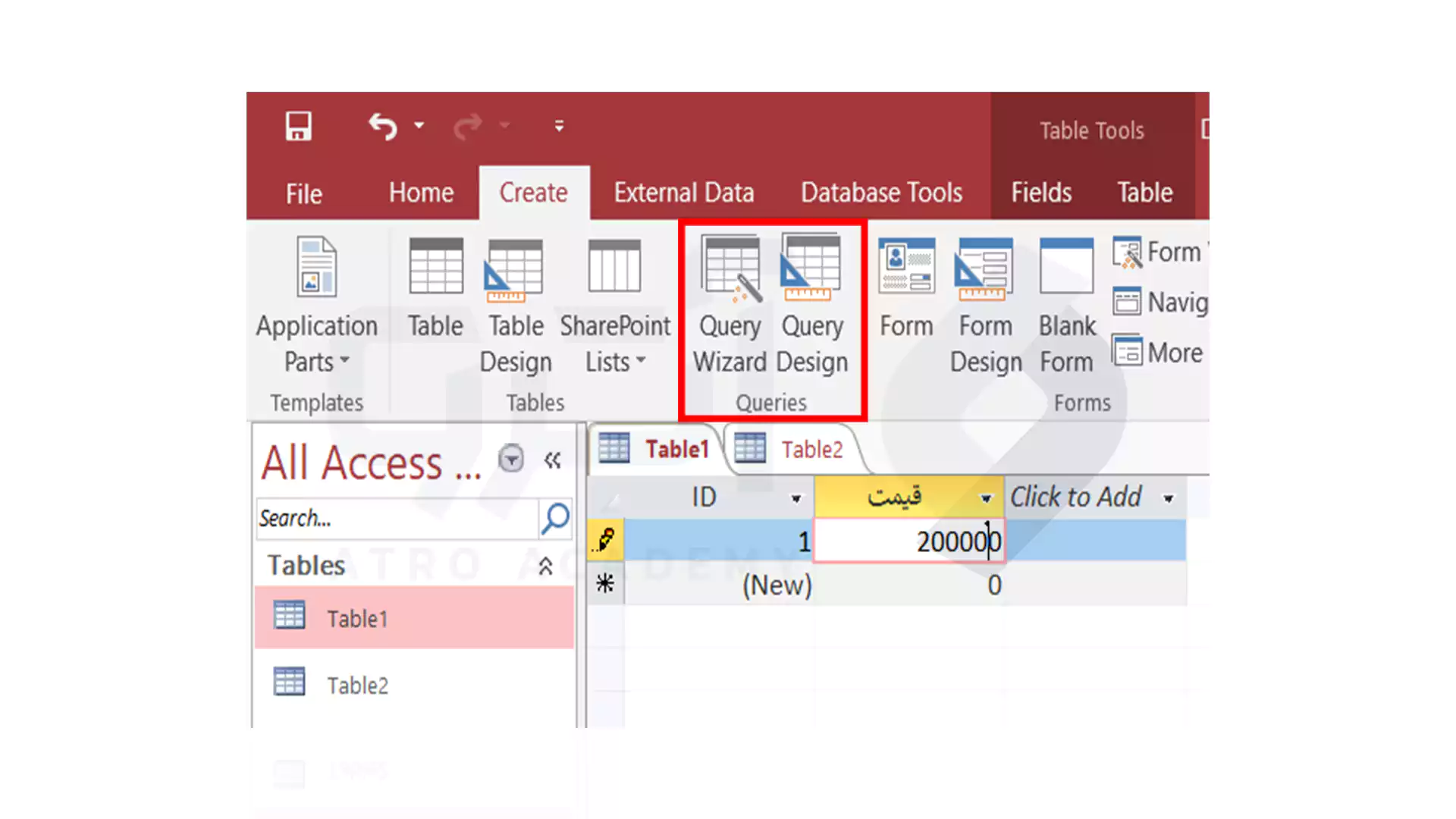This screenshot has width=1456, height=819.
Task: Open the File tab
Action: pos(304,193)
